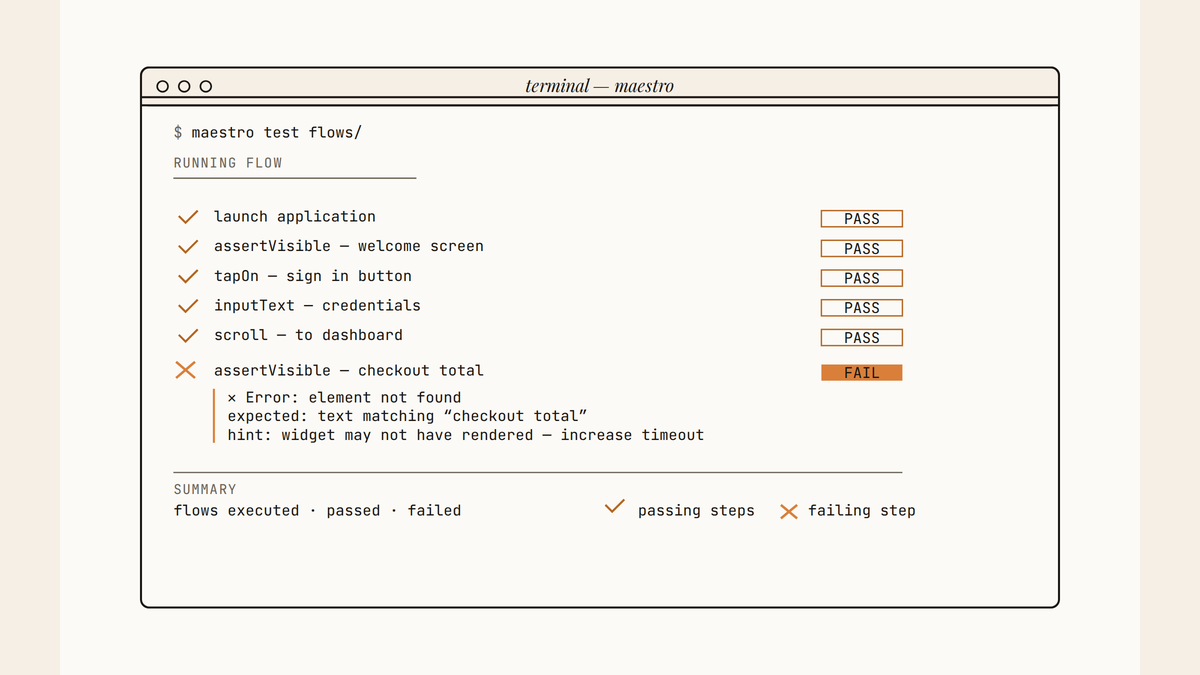Click the PASS badge for launch application
This screenshot has width=1200, height=675.
click(862, 218)
